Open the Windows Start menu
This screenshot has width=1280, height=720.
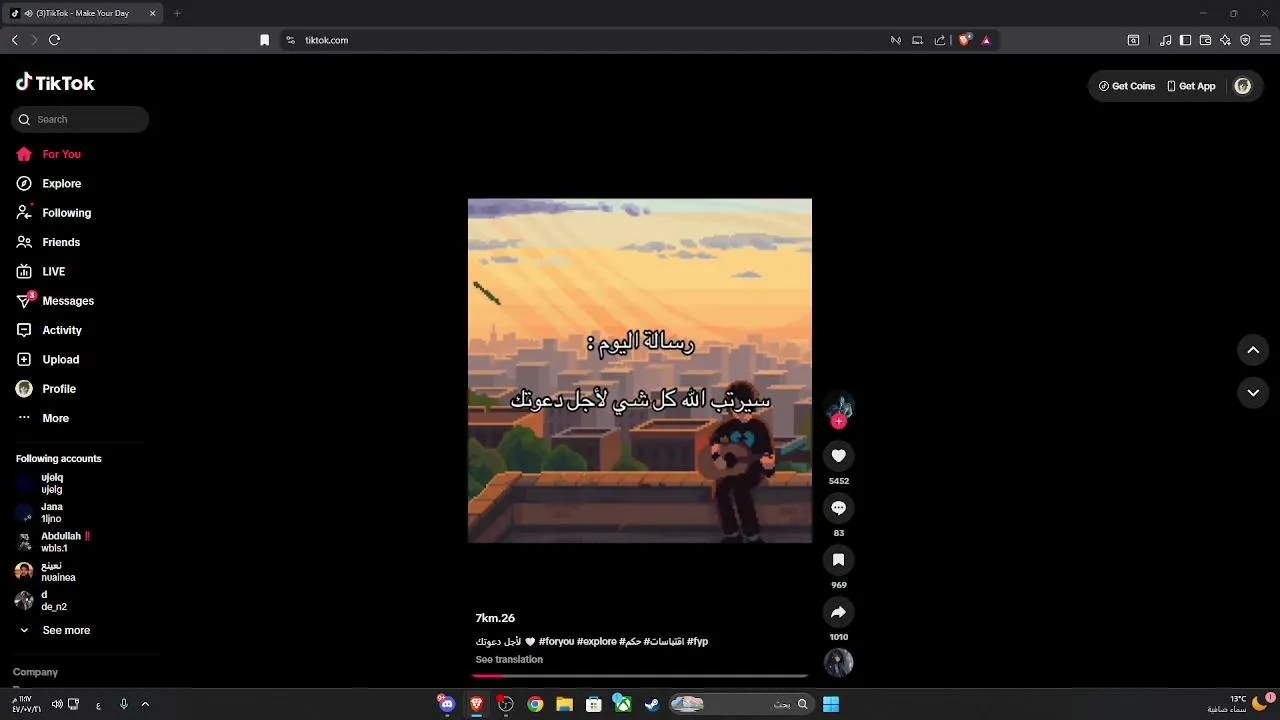pyautogui.click(x=831, y=704)
